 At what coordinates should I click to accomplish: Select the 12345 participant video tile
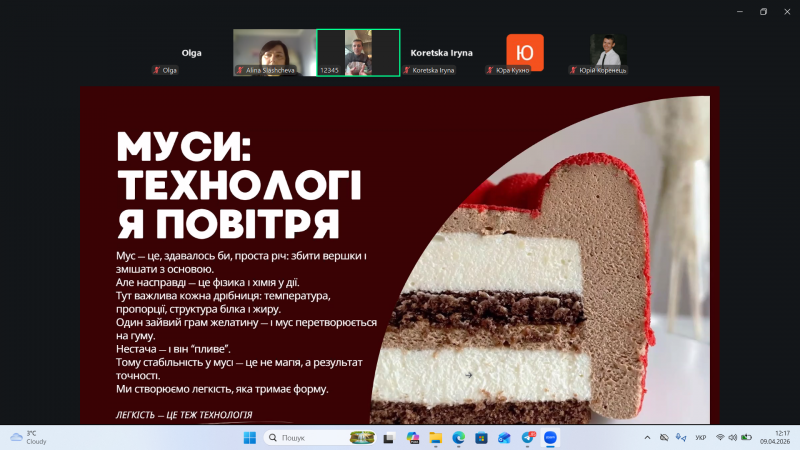358,52
